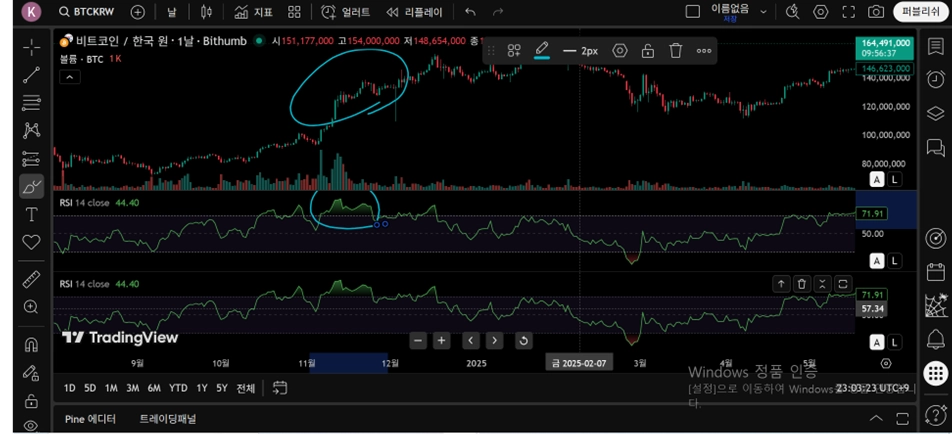The width and height of the screenshot is (952, 434).
Task: Open the watchlist panel in right sidebar
Action: [x=936, y=47]
